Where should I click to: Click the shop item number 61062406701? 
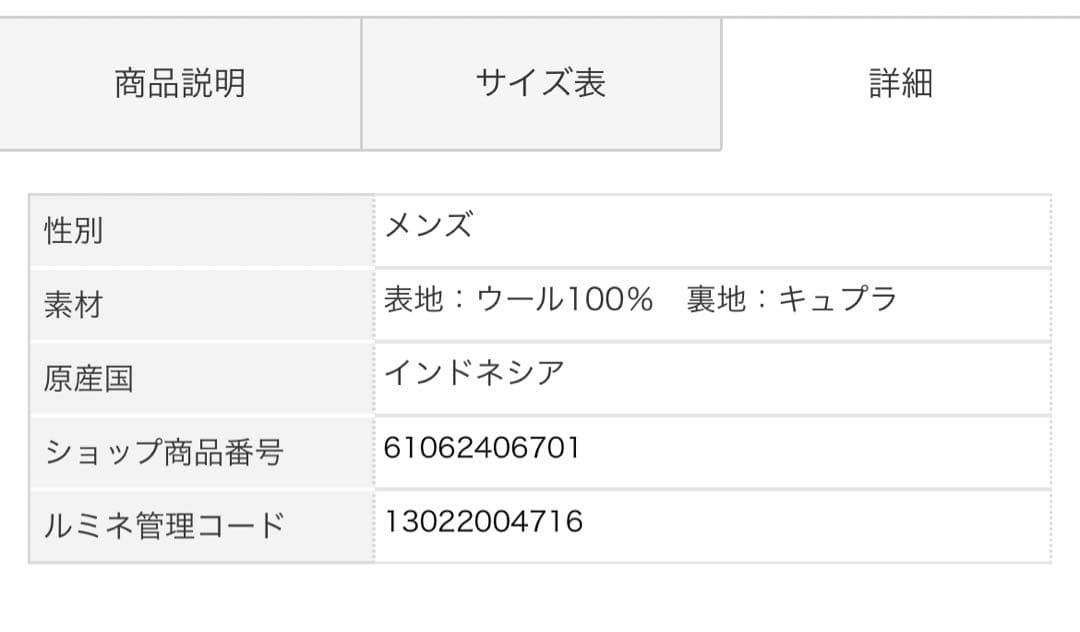pos(481,447)
